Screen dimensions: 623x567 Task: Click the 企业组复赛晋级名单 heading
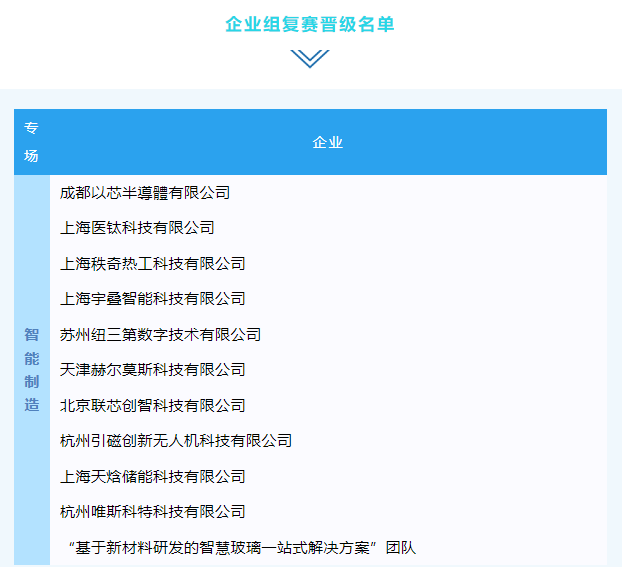[x=310, y=24]
